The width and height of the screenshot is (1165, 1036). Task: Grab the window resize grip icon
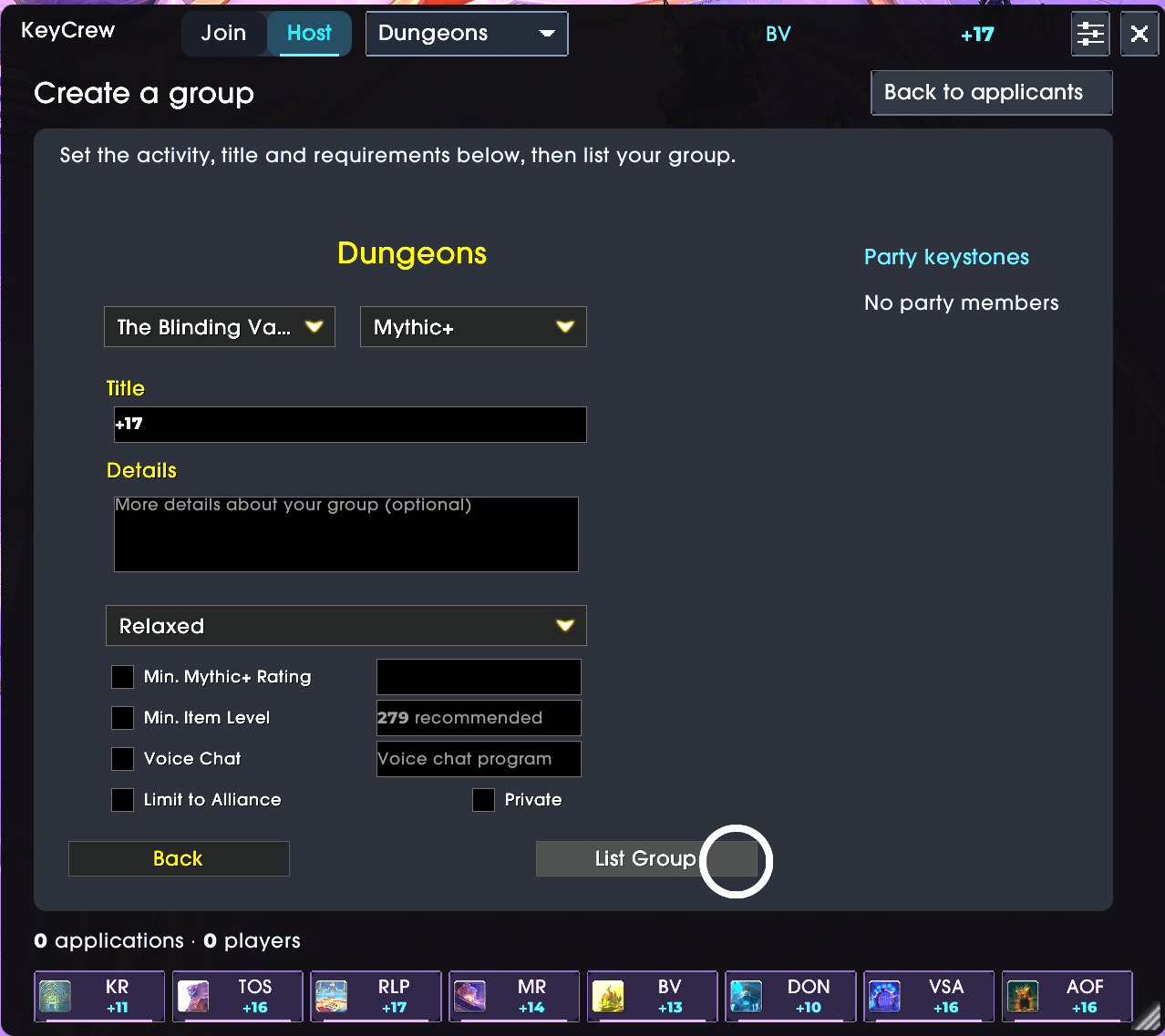[1148, 1018]
